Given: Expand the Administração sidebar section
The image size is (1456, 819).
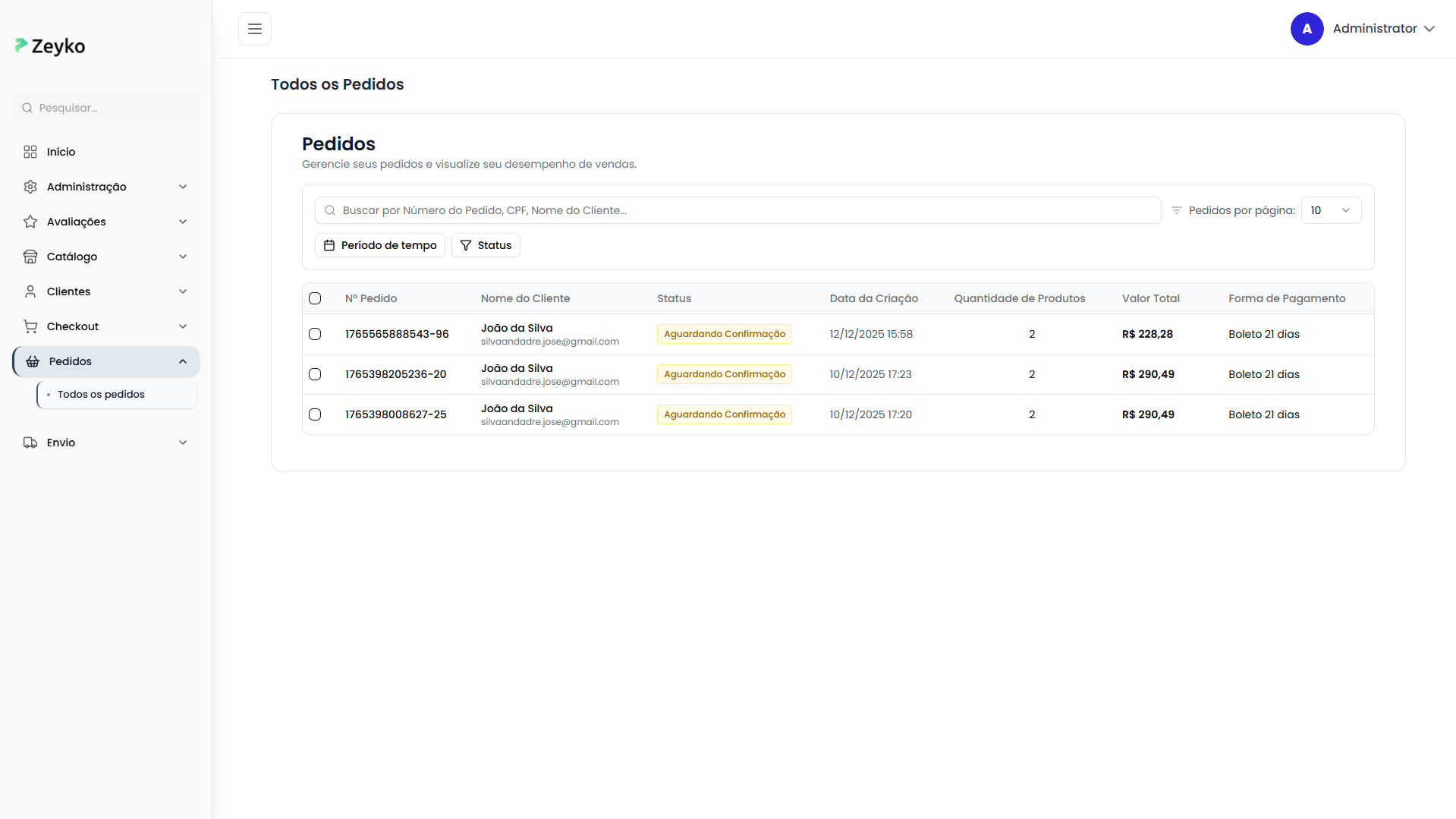Looking at the screenshot, I should 106,187.
